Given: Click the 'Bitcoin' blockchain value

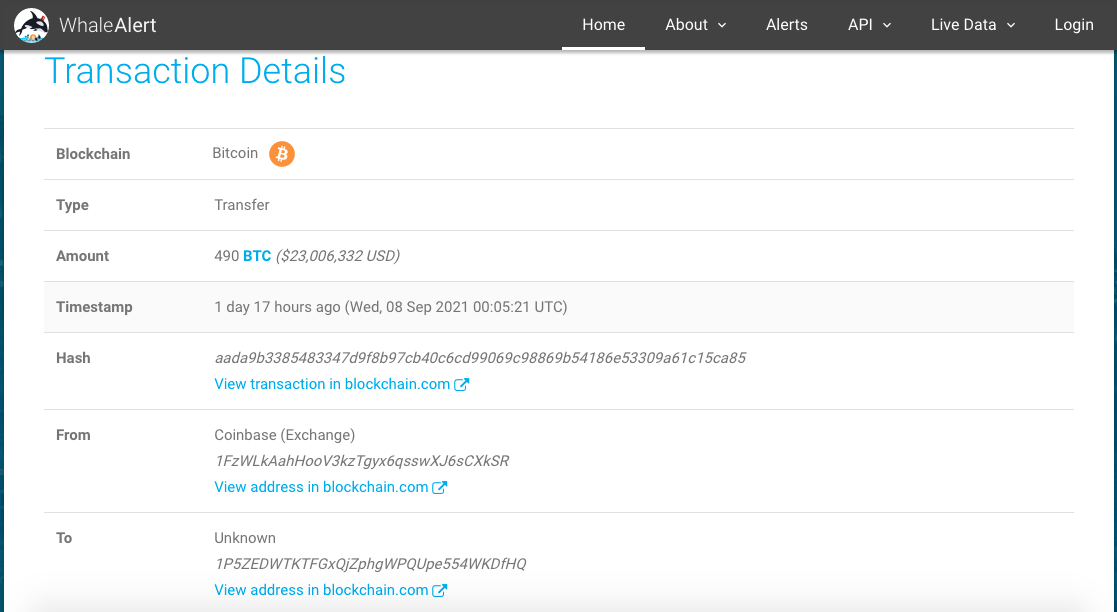Looking at the screenshot, I should point(235,153).
